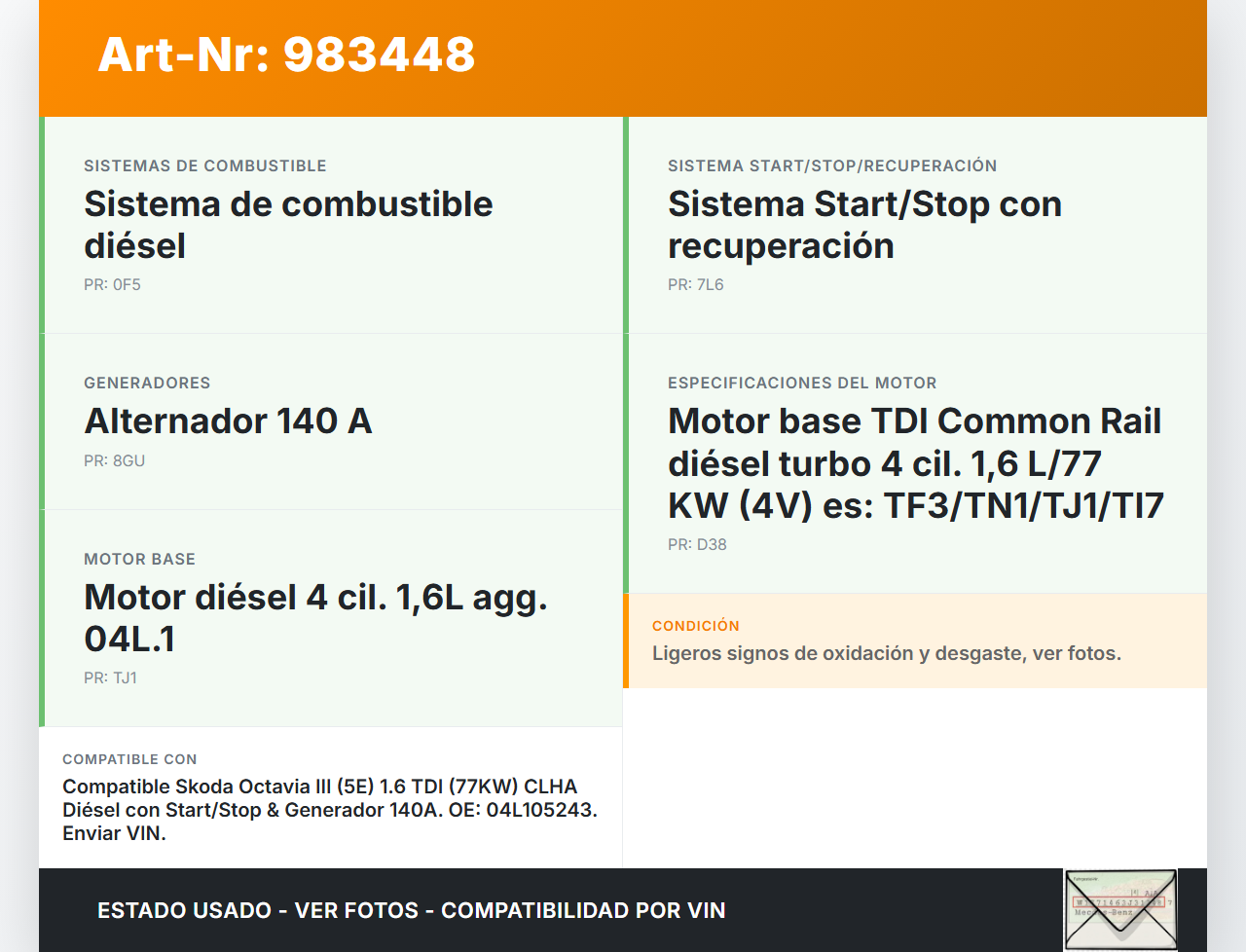Select the PR: 7L6 code
Screen dimensions: 1246x952
(696, 284)
